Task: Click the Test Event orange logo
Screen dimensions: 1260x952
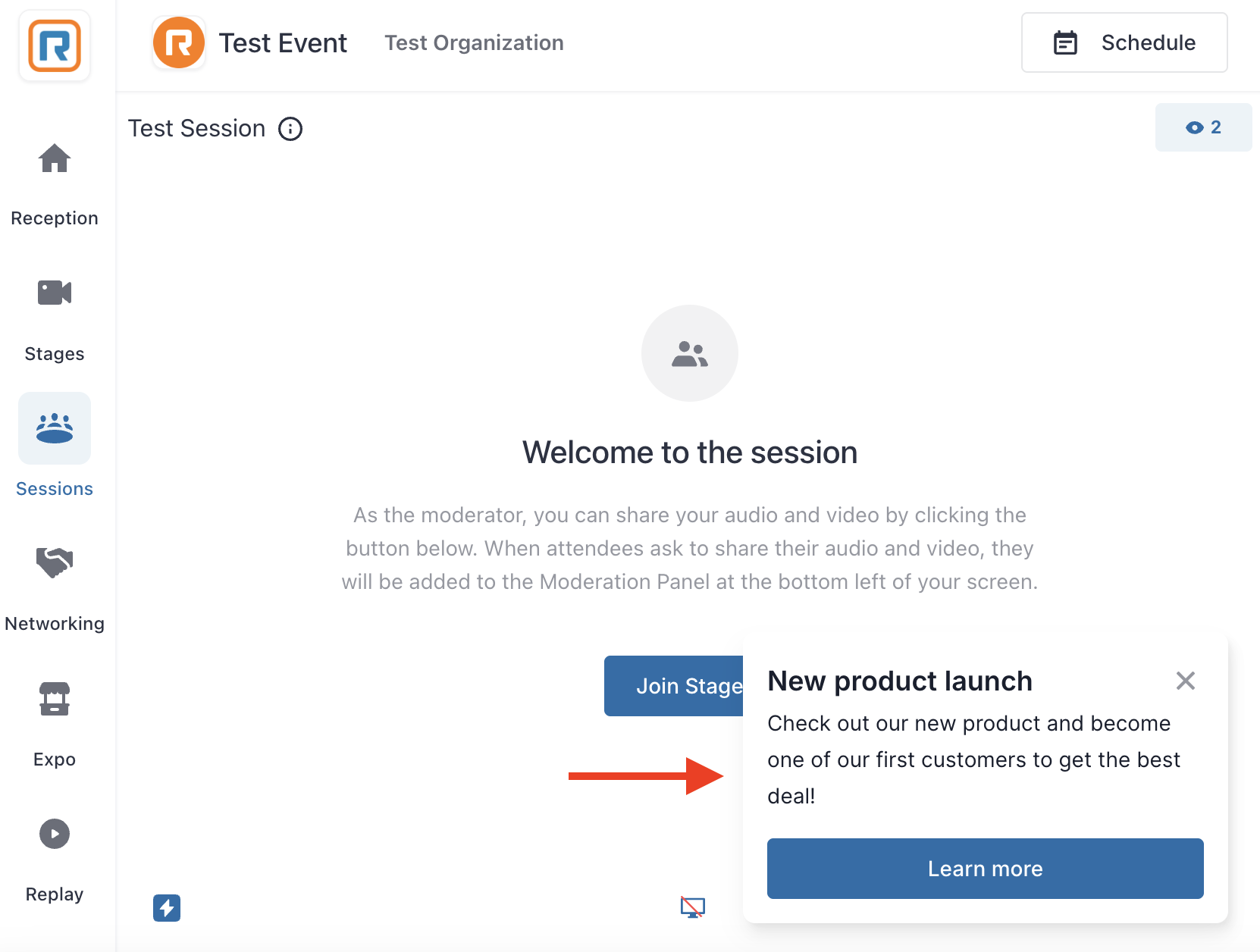Action: coord(179,42)
